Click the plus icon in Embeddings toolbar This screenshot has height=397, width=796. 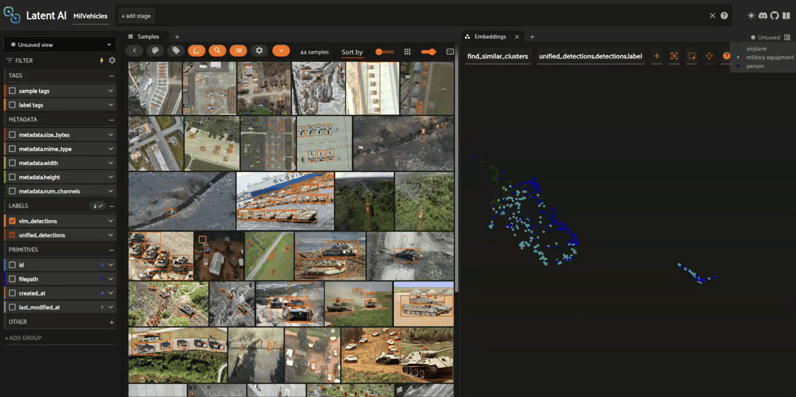657,56
